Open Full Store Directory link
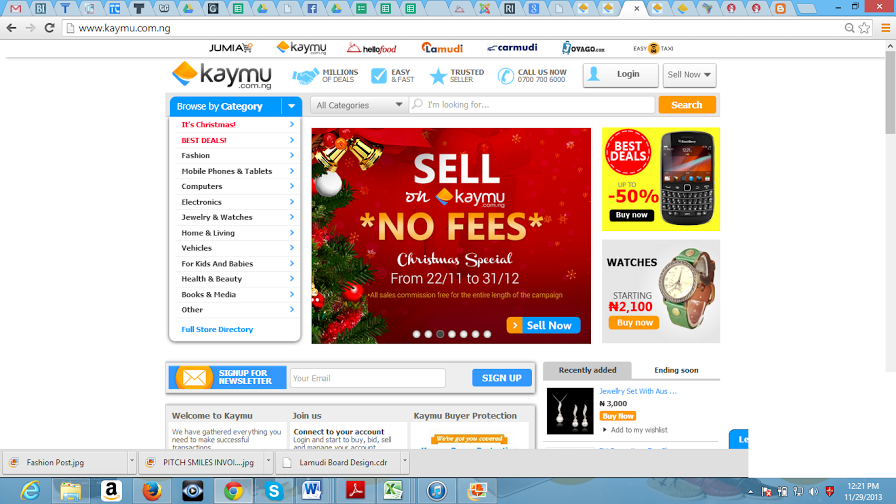 [x=217, y=330]
